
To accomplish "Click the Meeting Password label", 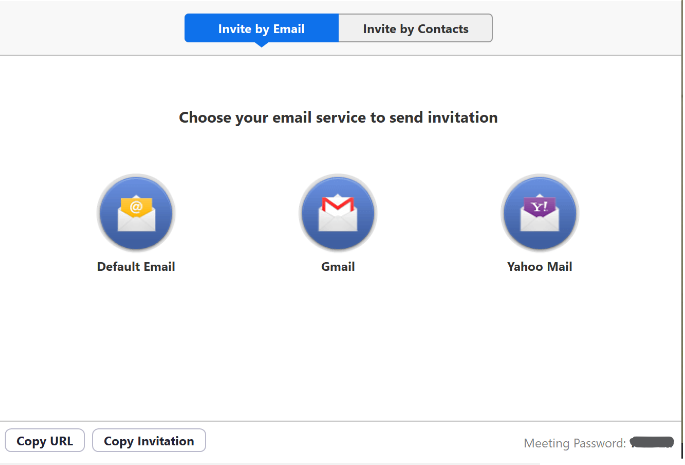I will pyautogui.click(x=575, y=443).
